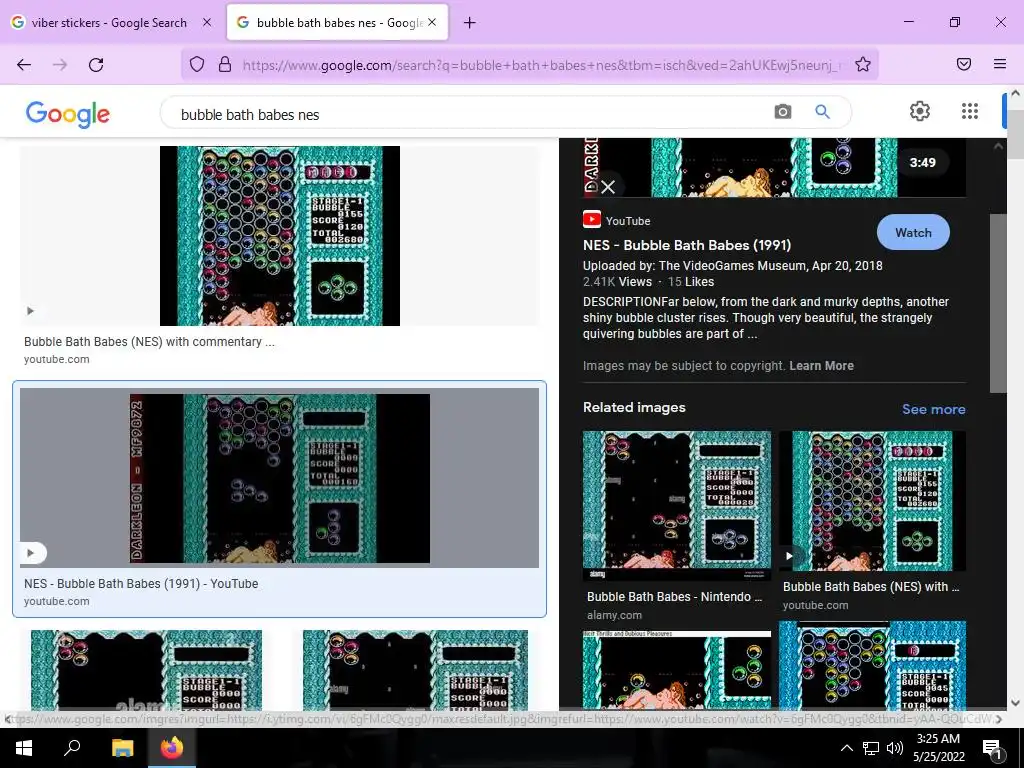Open the notification center icon
The width and height of the screenshot is (1024, 768).
click(992, 748)
